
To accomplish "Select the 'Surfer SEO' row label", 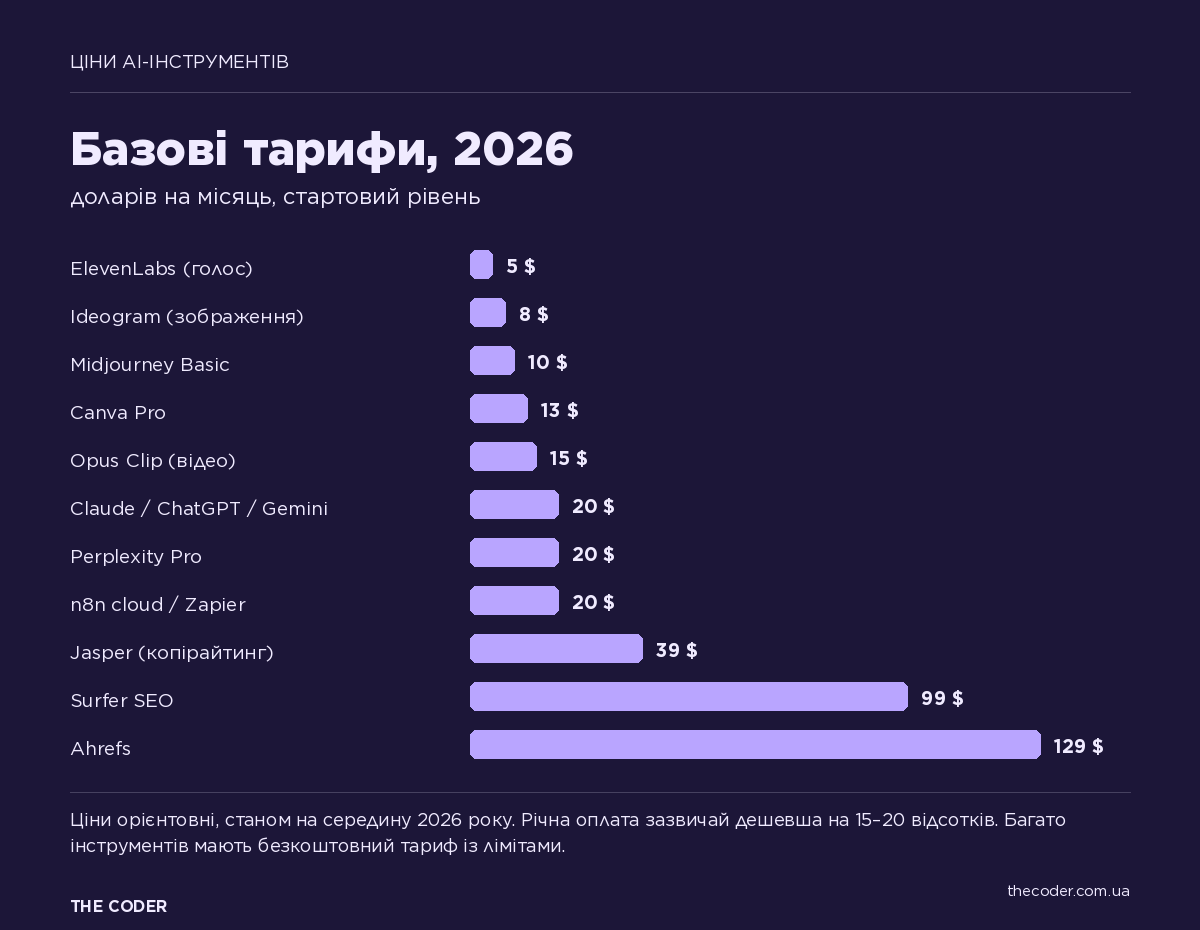I will tap(122, 700).
